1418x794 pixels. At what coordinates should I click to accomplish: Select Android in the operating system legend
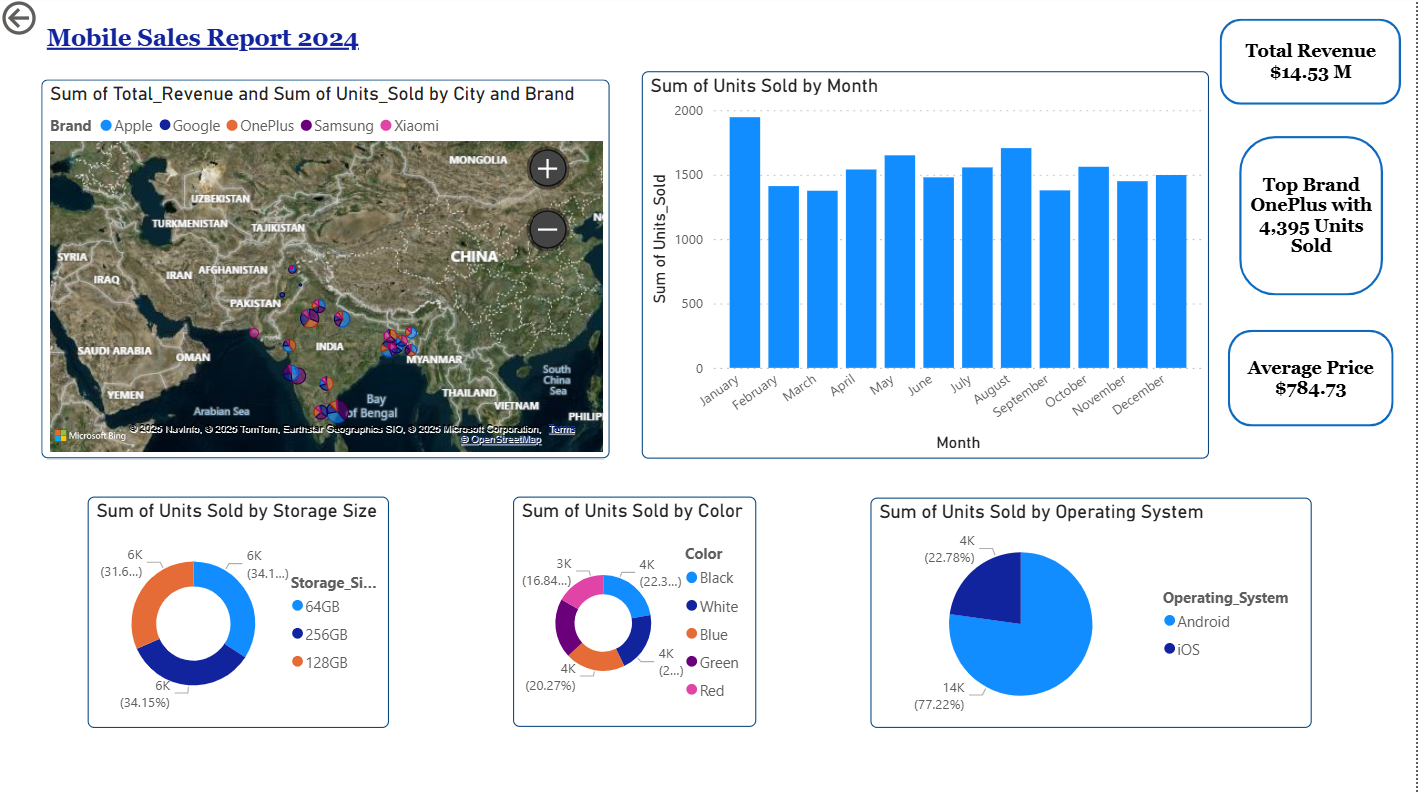1197,621
